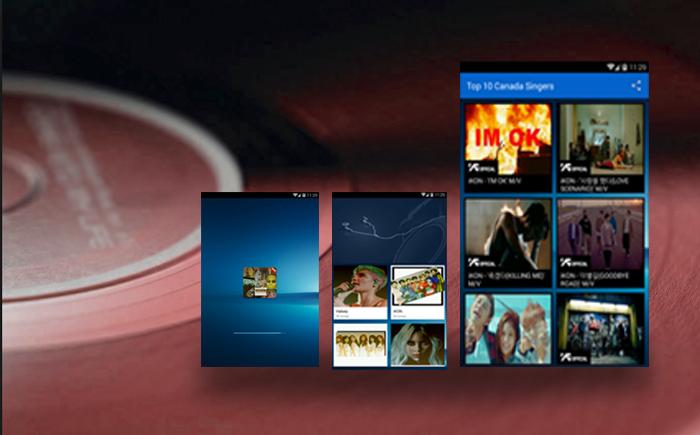Open the video thumbnail showing two faces close-up
Screen dimensions: 700x435
508,328
